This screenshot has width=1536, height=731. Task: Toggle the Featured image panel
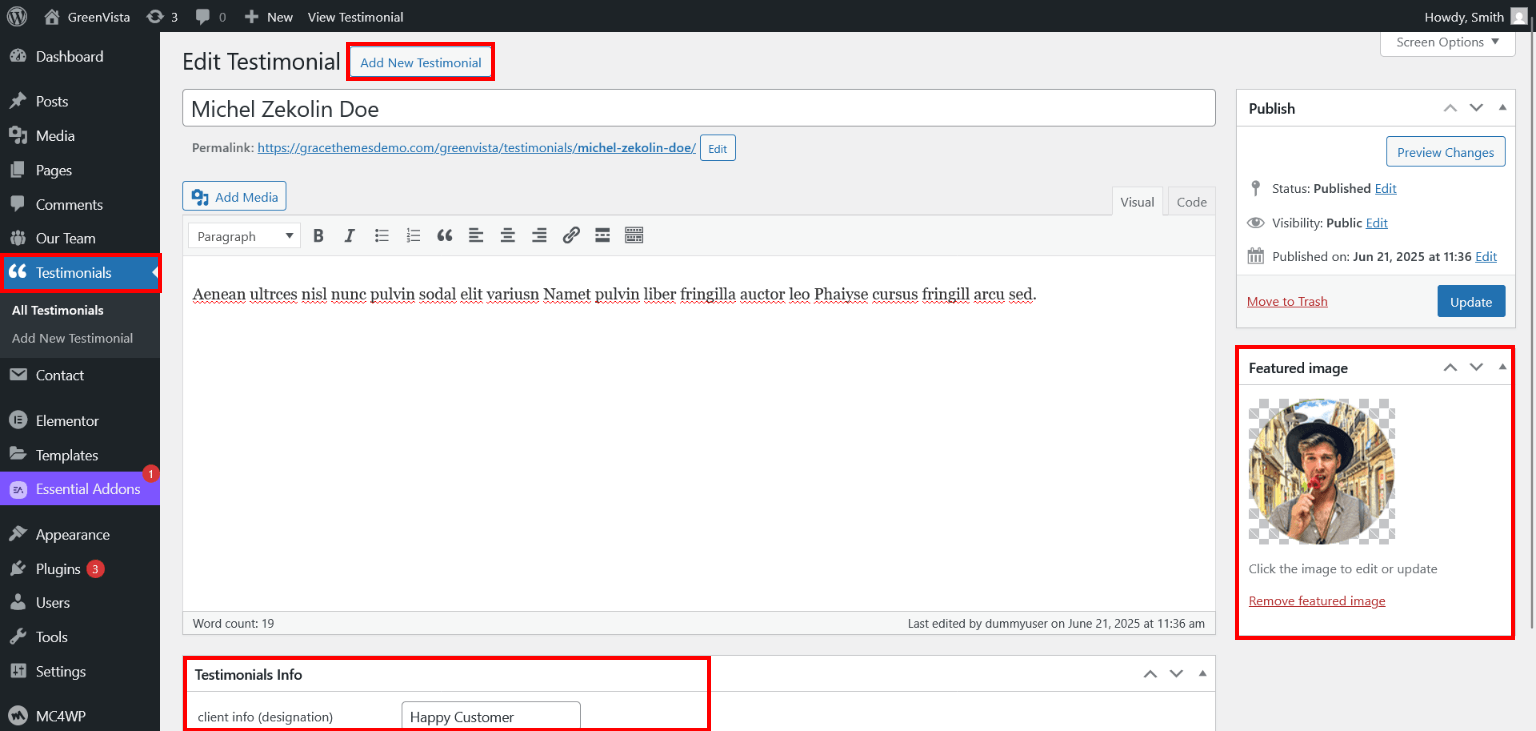(1502, 368)
